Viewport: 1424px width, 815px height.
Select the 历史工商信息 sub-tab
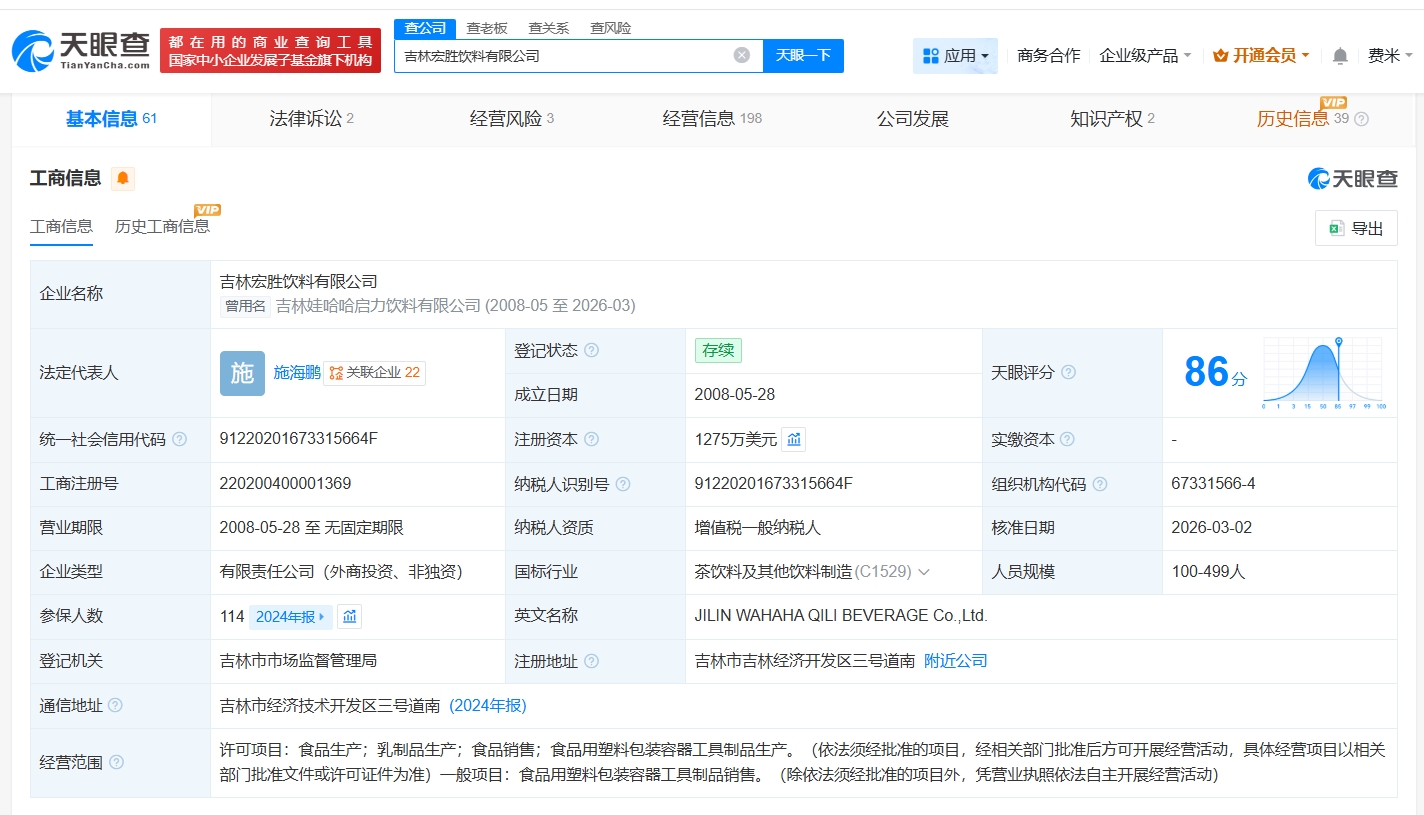tap(162, 226)
